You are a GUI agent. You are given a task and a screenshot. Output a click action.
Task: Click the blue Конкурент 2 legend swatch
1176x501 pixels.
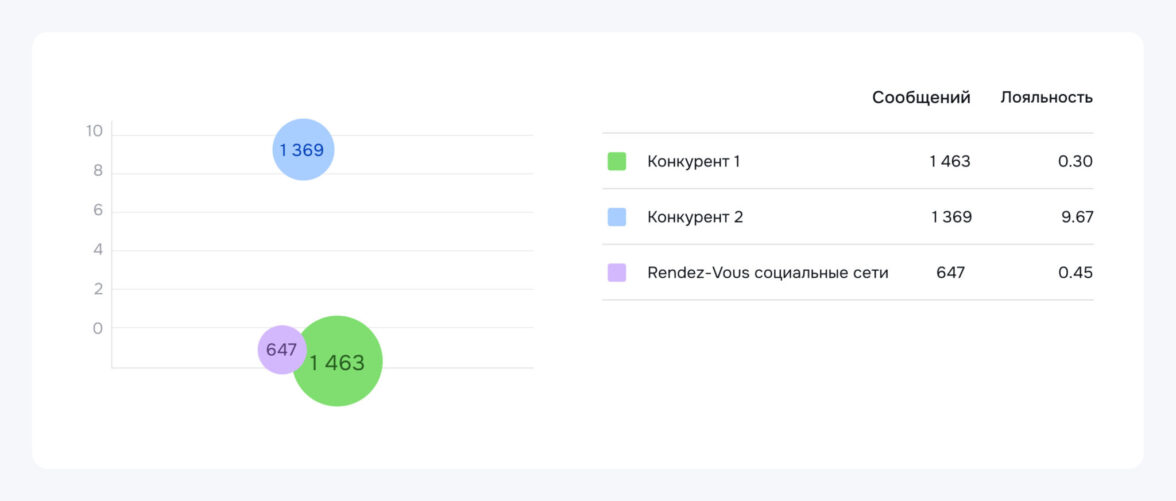(x=617, y=217)
